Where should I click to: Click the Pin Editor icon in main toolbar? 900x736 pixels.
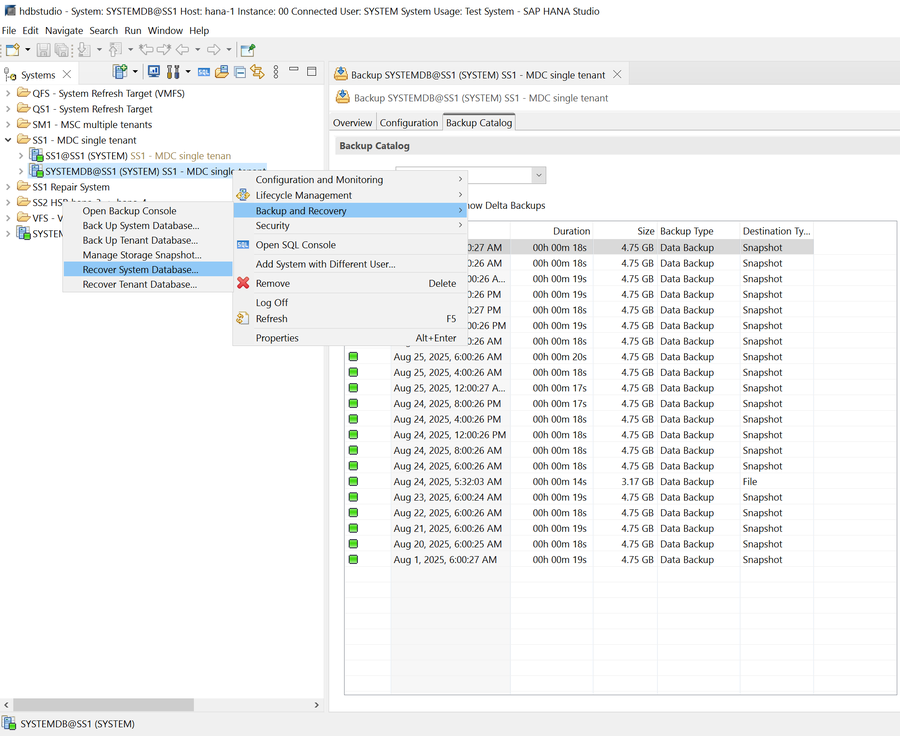(248, 49)
